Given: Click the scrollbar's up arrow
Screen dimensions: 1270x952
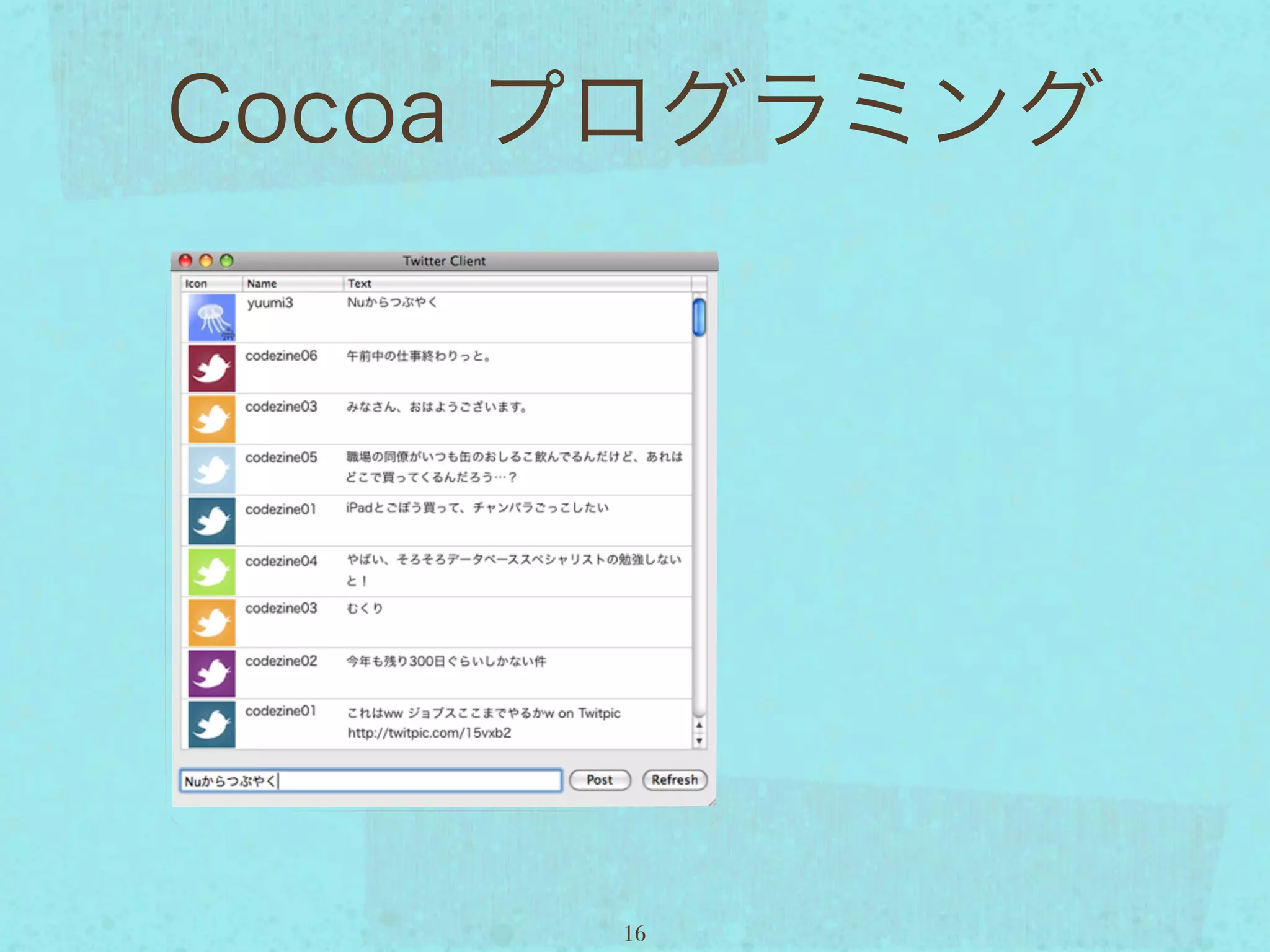Looking at the screenshot, I should (699, 725).
